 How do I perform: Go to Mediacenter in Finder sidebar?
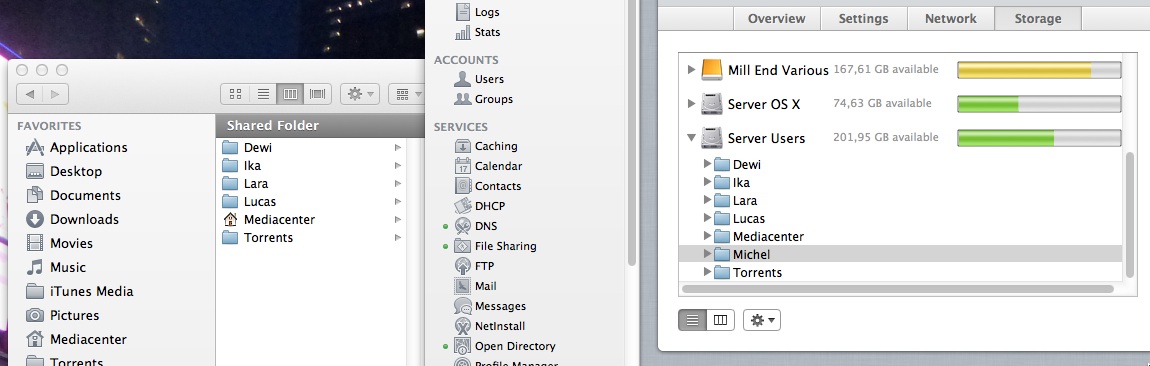(x=76, y=340)
